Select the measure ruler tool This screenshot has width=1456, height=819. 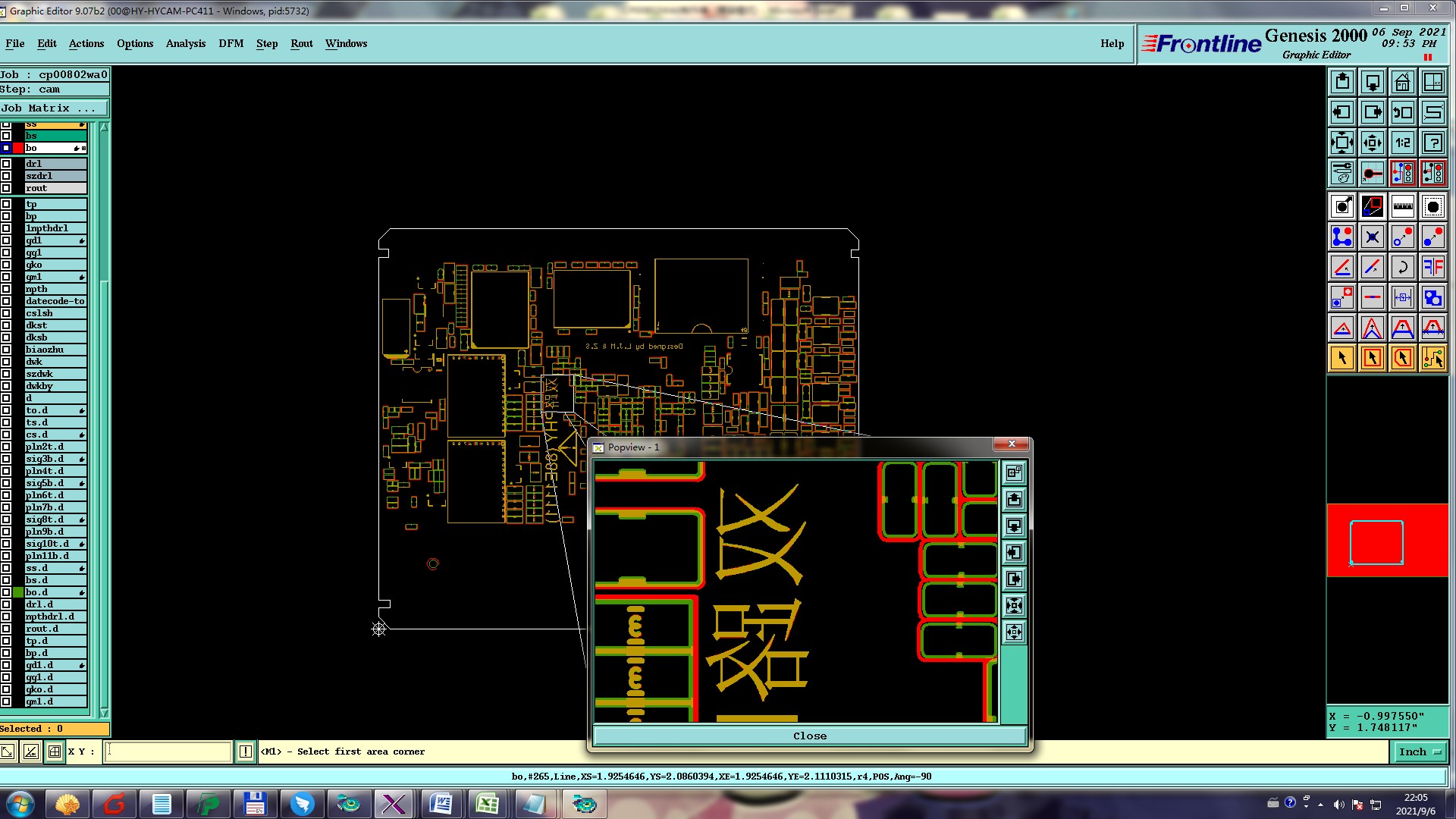coord(1402,206)
